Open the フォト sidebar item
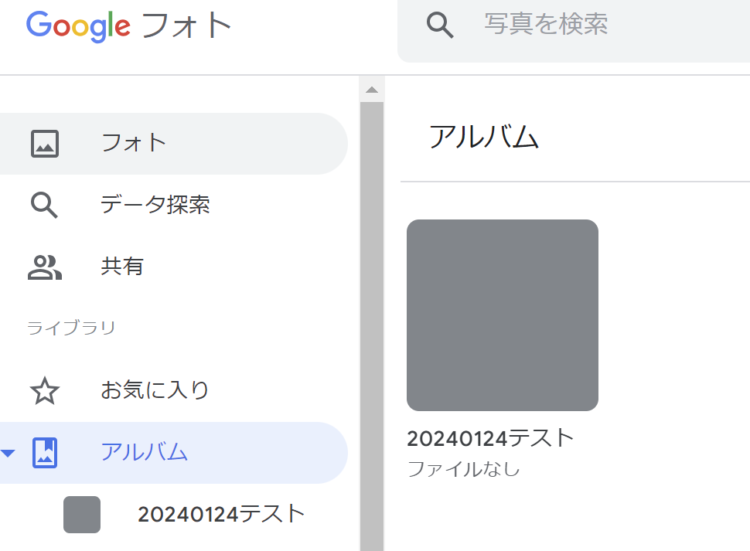Screen dimensions: 750x551 (173, 143)
